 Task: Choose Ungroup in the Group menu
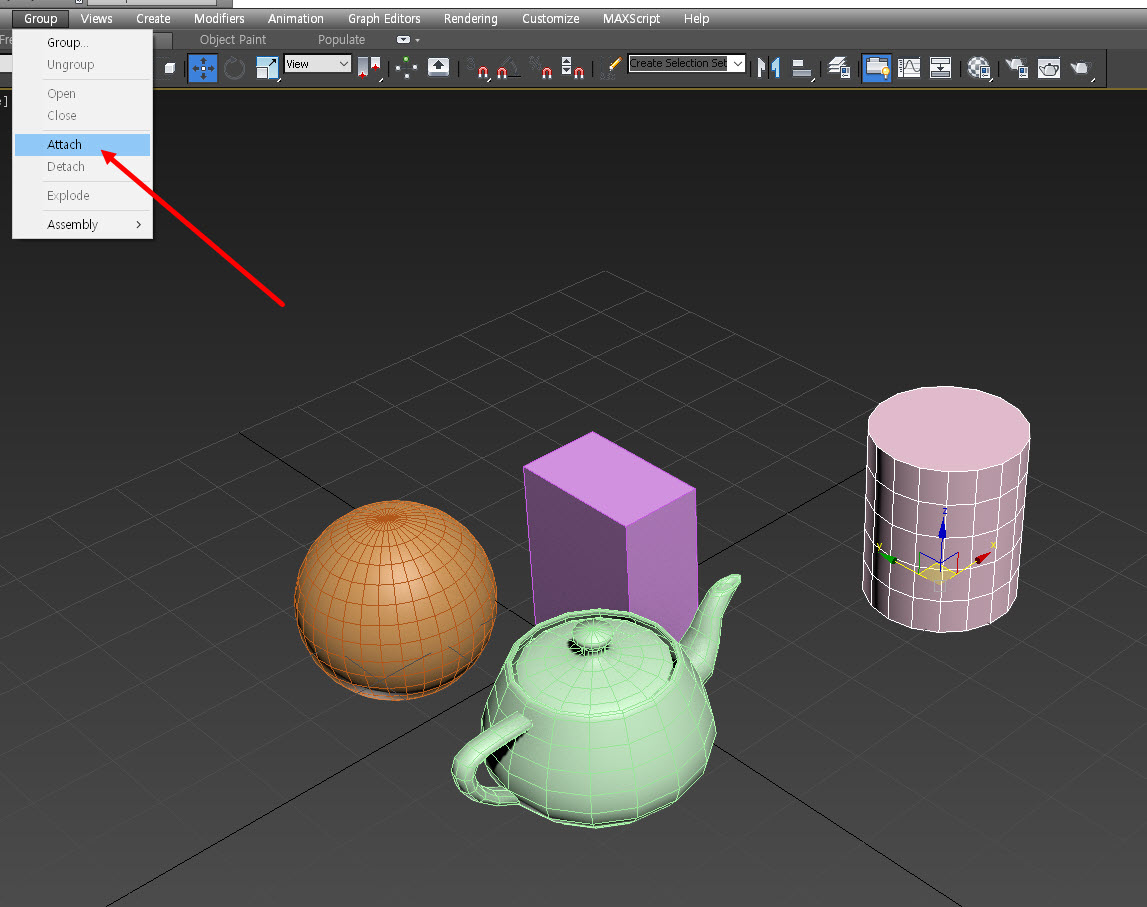point(82,64)
